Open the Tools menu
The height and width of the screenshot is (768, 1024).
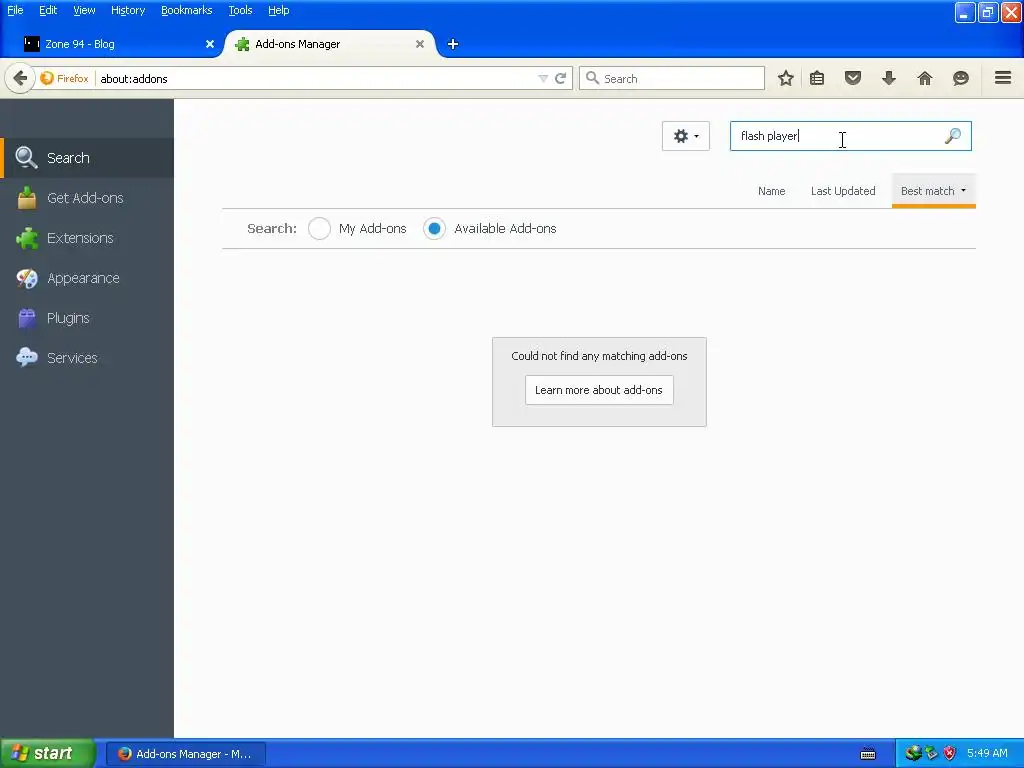240,10
